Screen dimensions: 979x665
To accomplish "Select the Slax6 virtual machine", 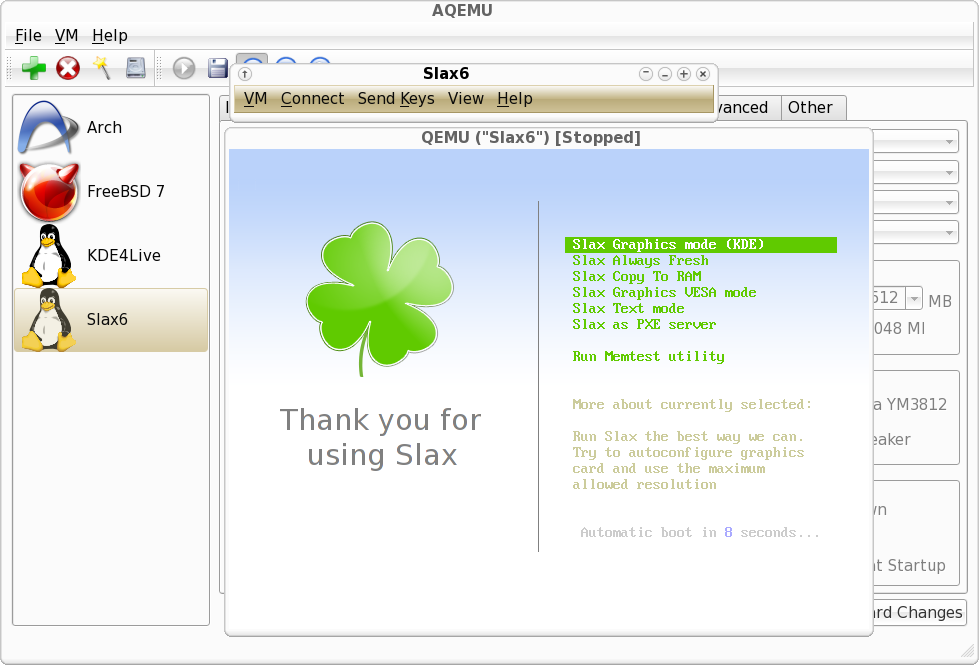I will (111, 320).
